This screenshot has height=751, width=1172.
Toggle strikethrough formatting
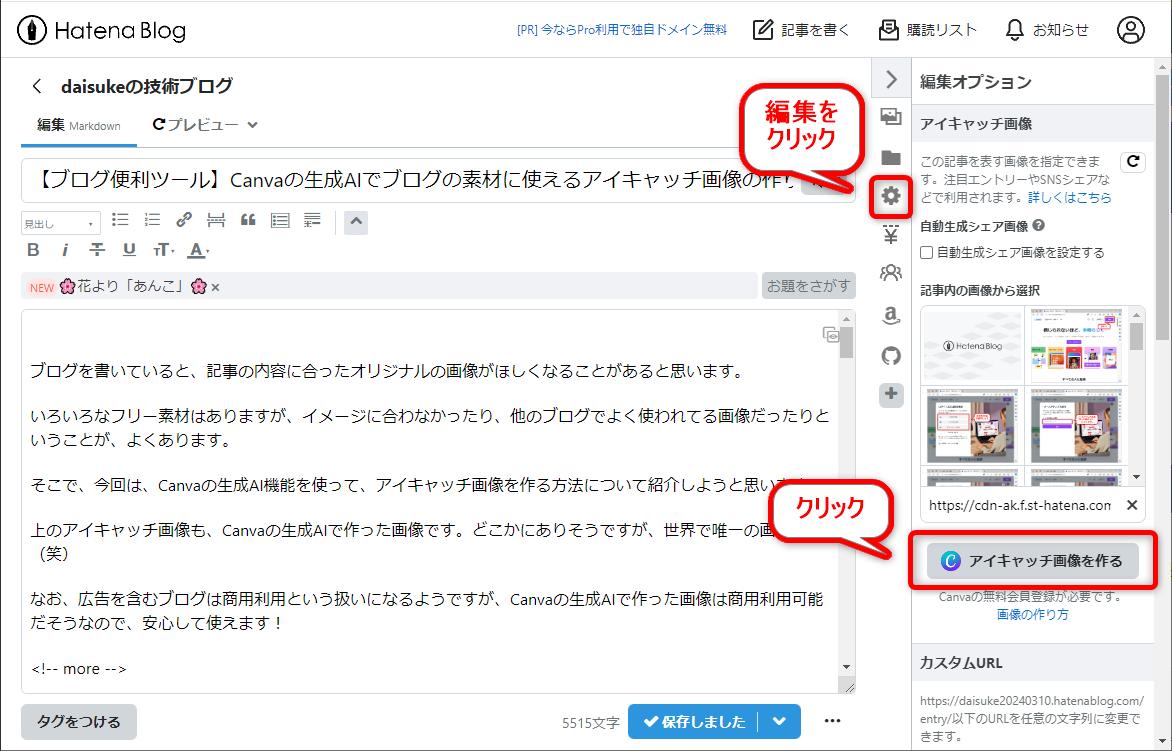click(x=97, y=250)
